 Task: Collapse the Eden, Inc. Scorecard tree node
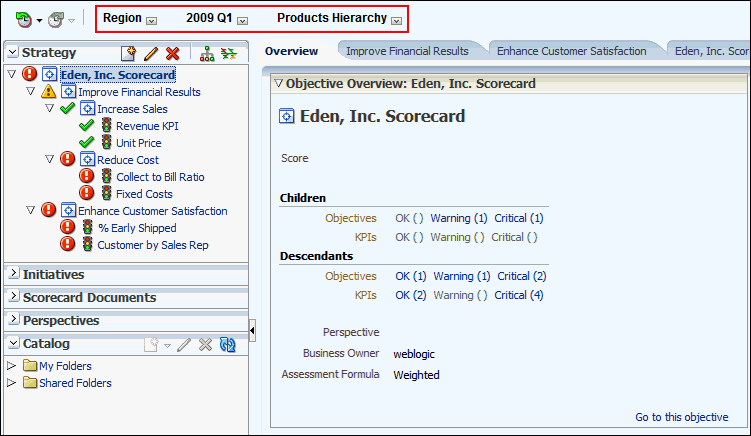[12, 74]
